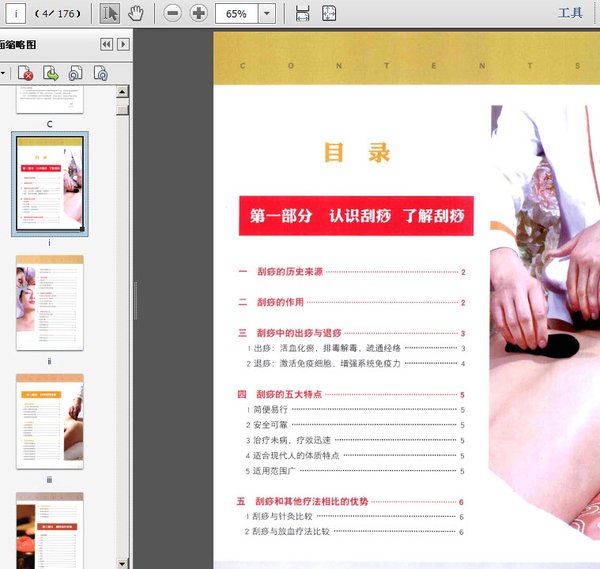Click the scraping massage photo

(545, 321)
